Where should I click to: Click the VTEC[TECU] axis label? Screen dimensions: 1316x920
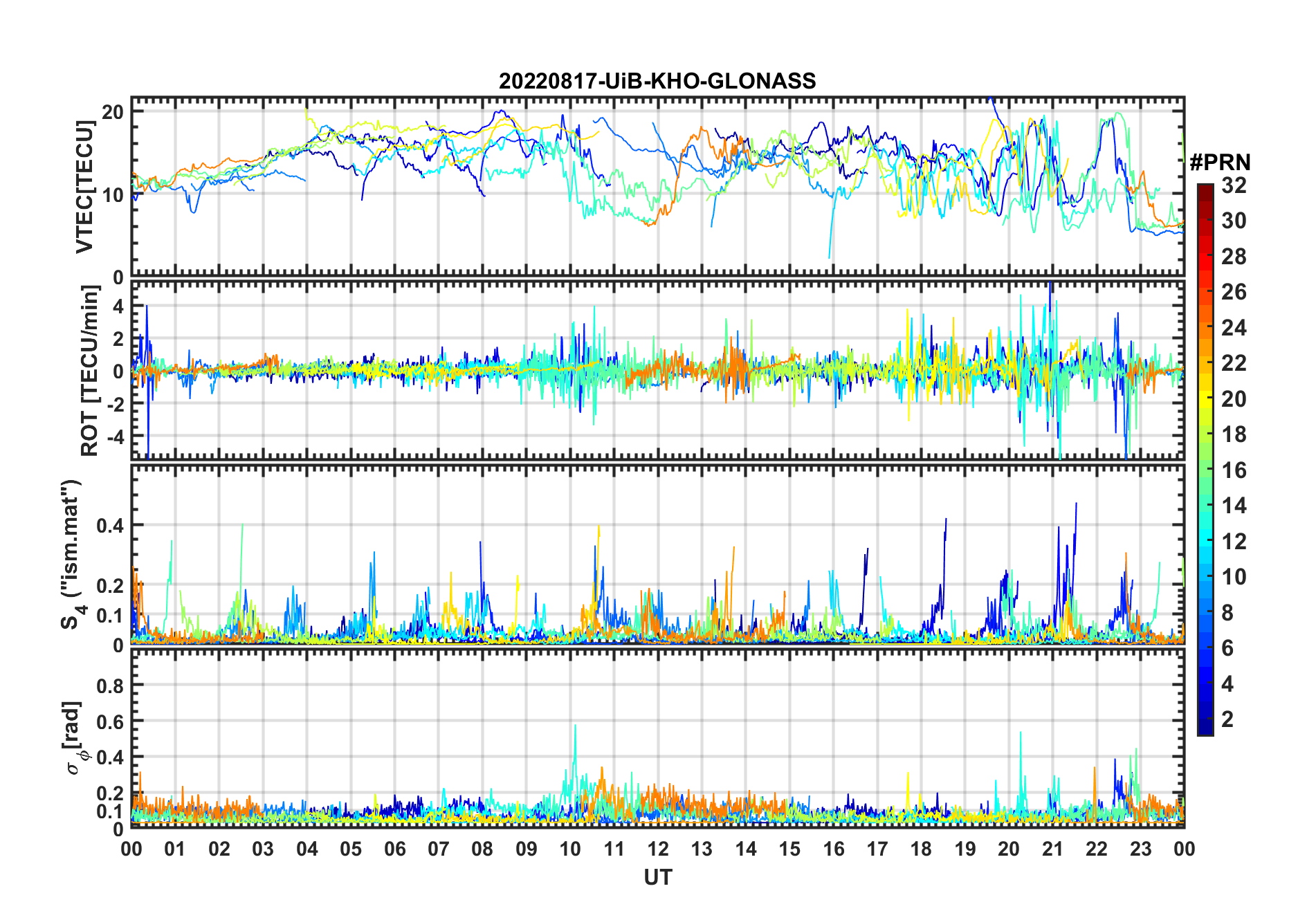[x=85, y=187]
